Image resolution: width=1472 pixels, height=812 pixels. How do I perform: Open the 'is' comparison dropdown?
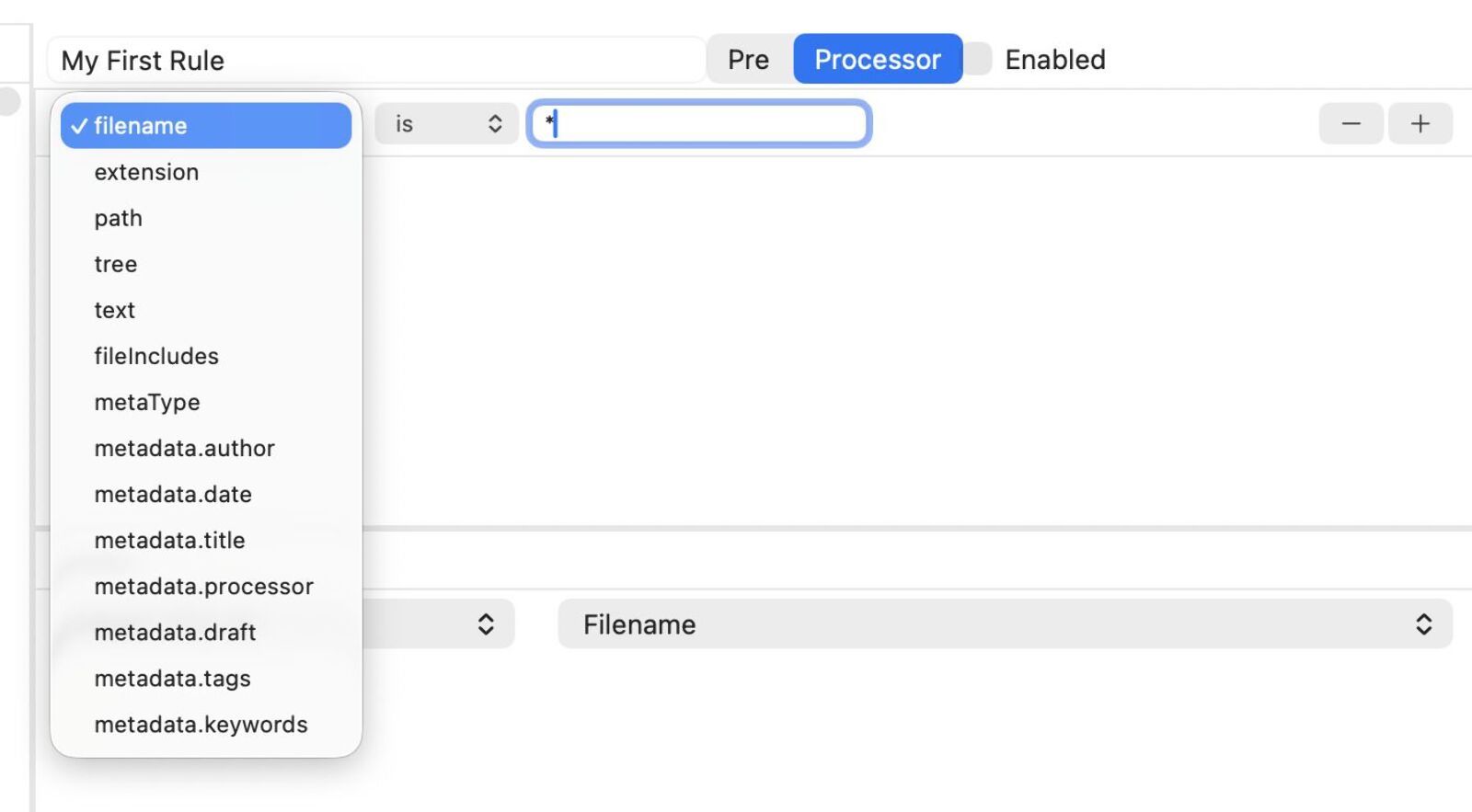click(446, 123)
